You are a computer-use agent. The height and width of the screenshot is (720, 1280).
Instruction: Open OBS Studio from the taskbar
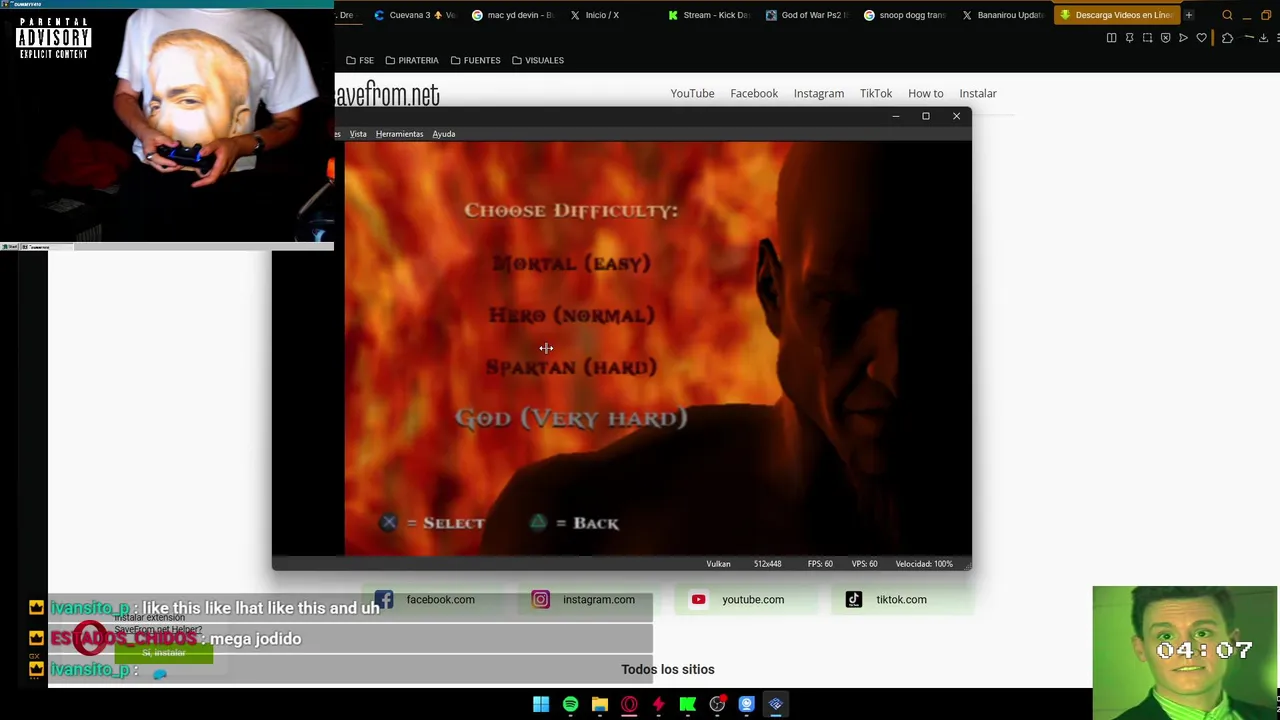(717, 704)
